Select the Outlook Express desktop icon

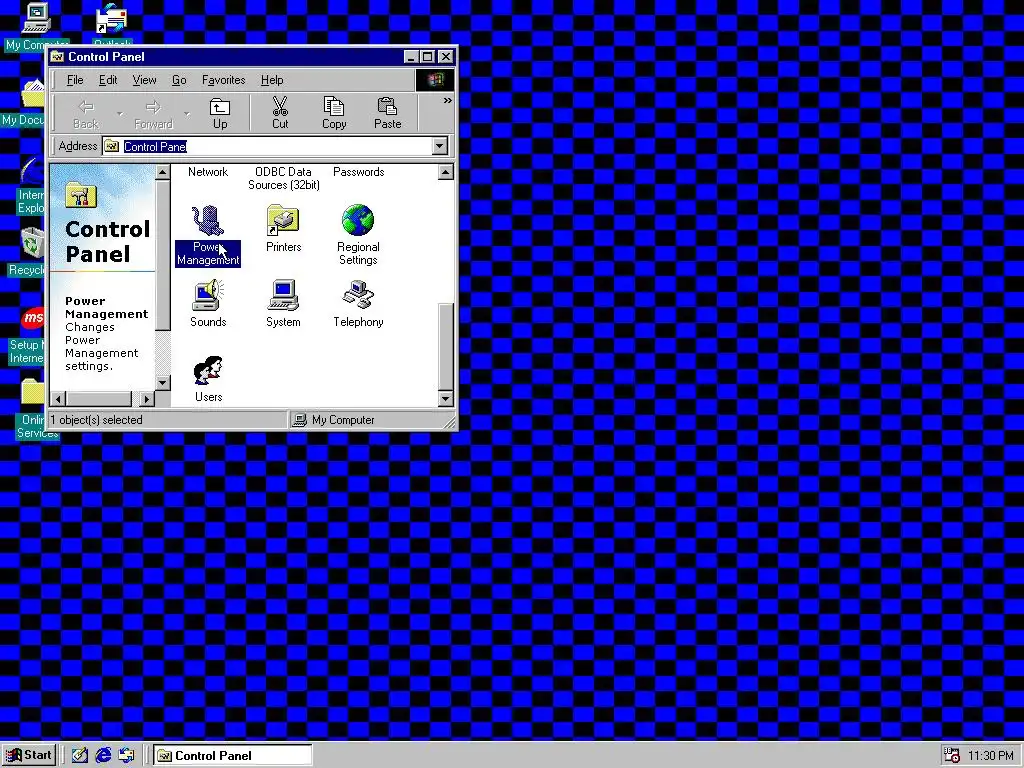(111, 18)
